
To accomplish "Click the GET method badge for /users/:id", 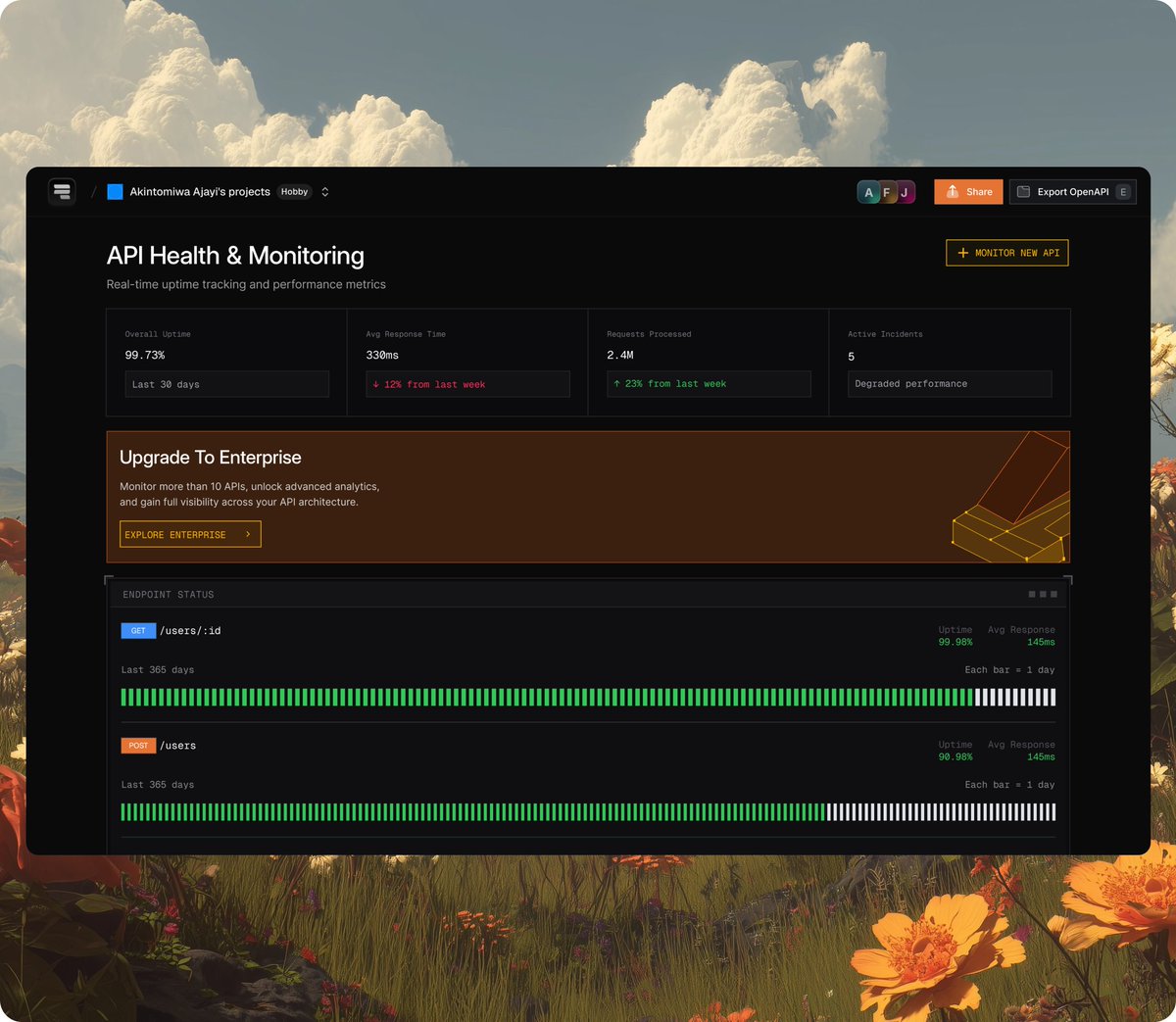I will tap(138, 630).
